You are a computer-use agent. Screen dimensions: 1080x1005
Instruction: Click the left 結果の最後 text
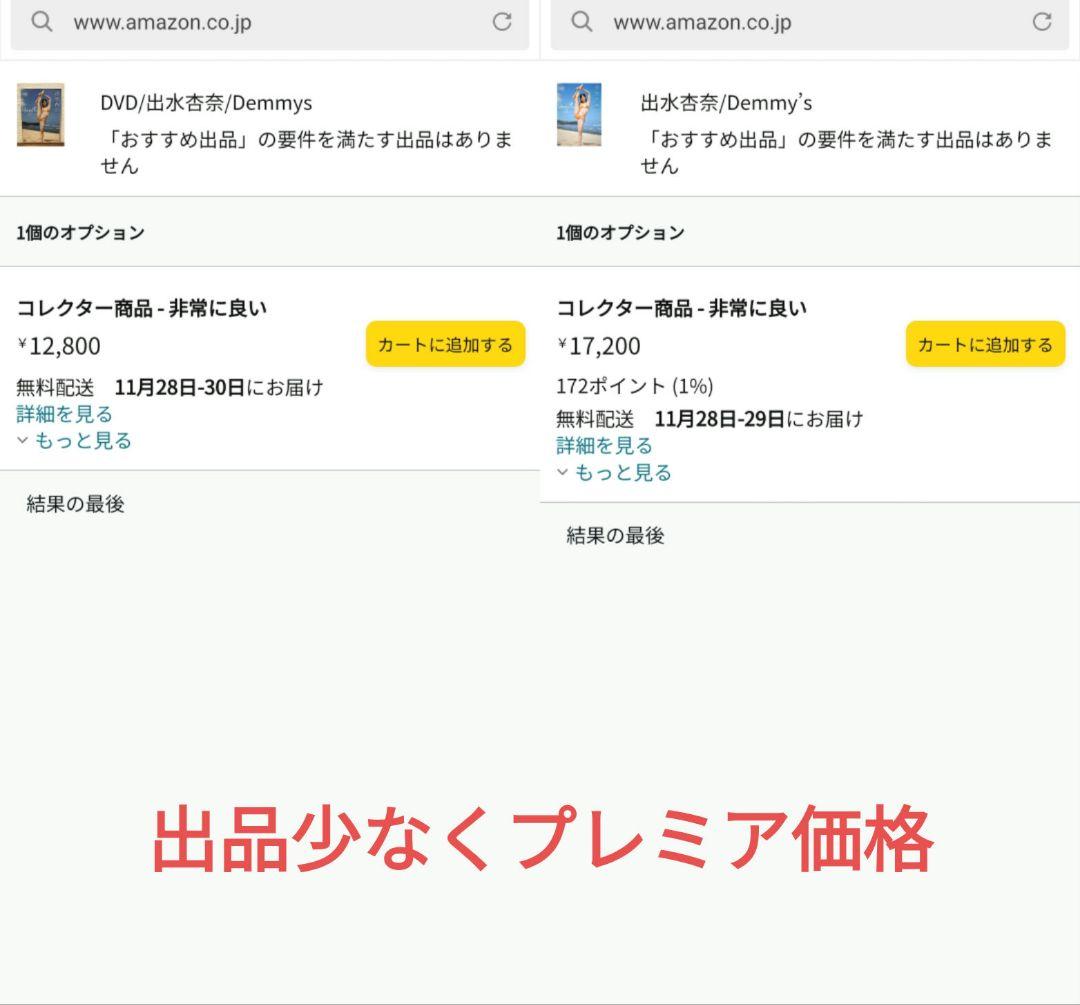(x=75, y=504)
